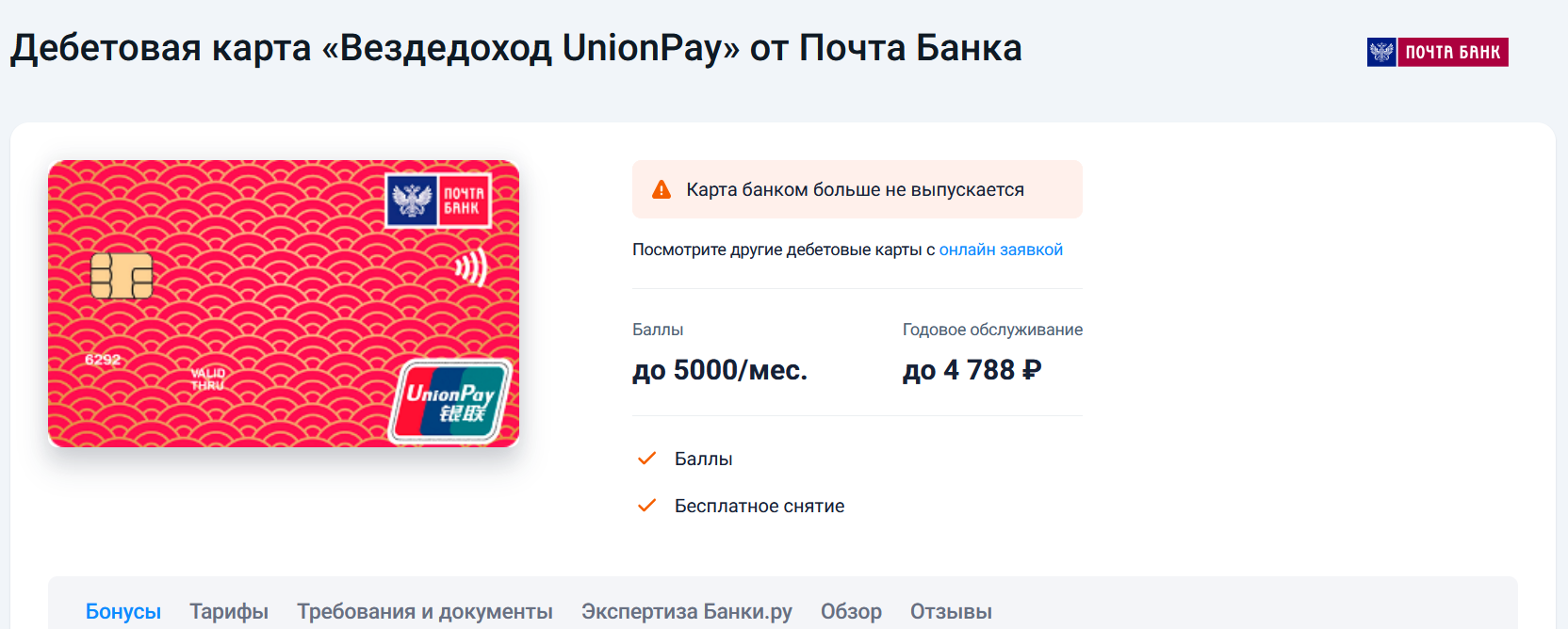This screenshot has height=629, width=1568.
Task: Open the Требования и документы tab
Action: (425, 611)
